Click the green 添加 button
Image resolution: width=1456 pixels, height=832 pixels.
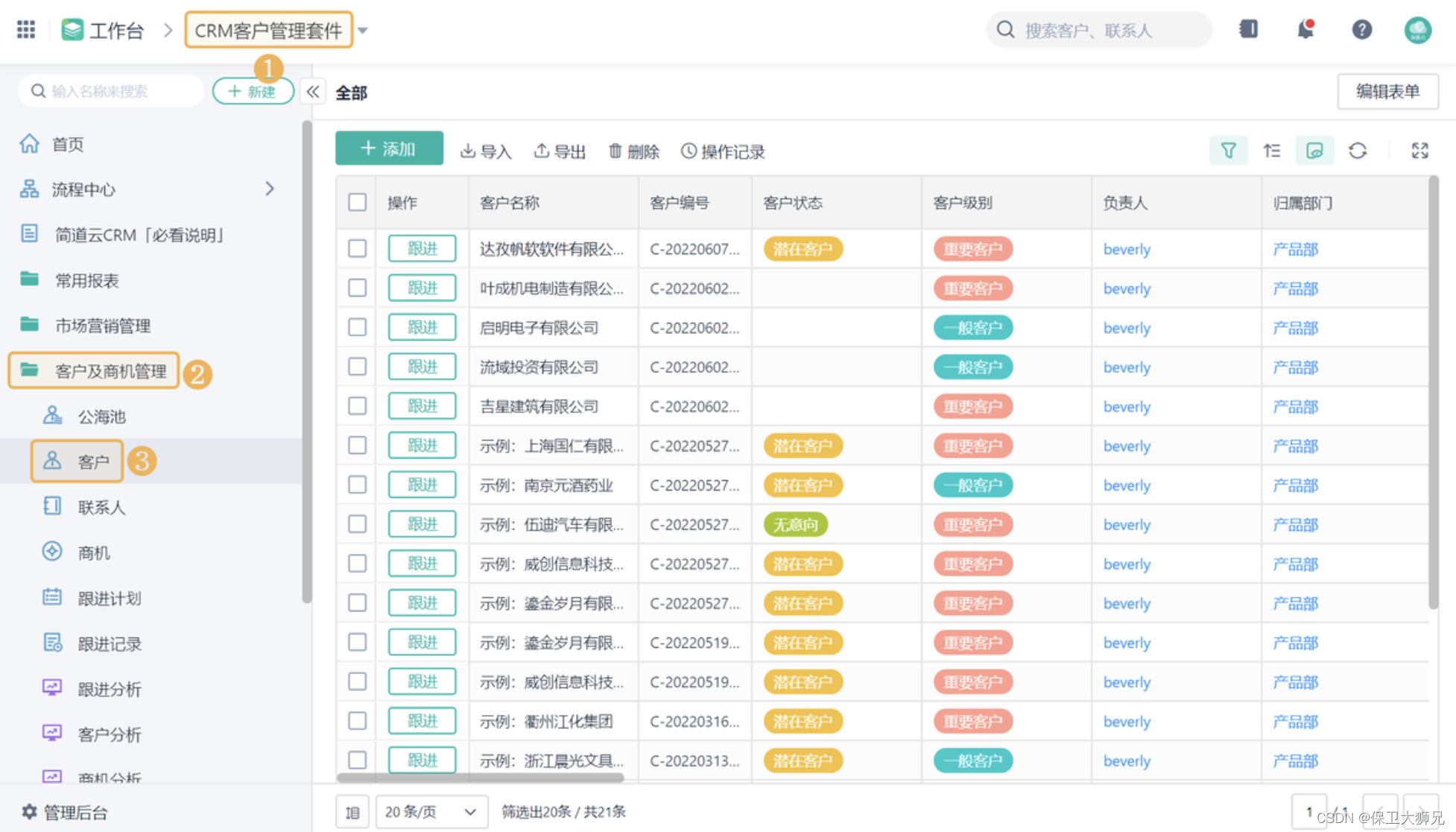click(389, 149)
